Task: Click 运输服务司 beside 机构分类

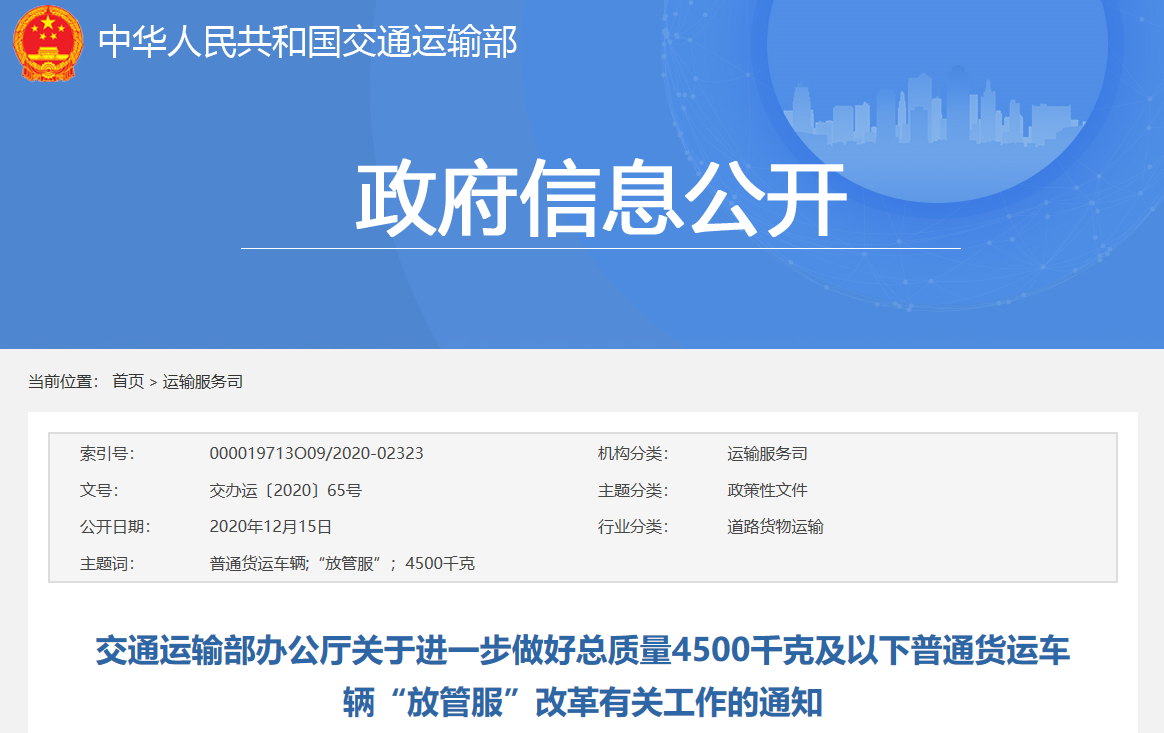Action: coord(767,453)
